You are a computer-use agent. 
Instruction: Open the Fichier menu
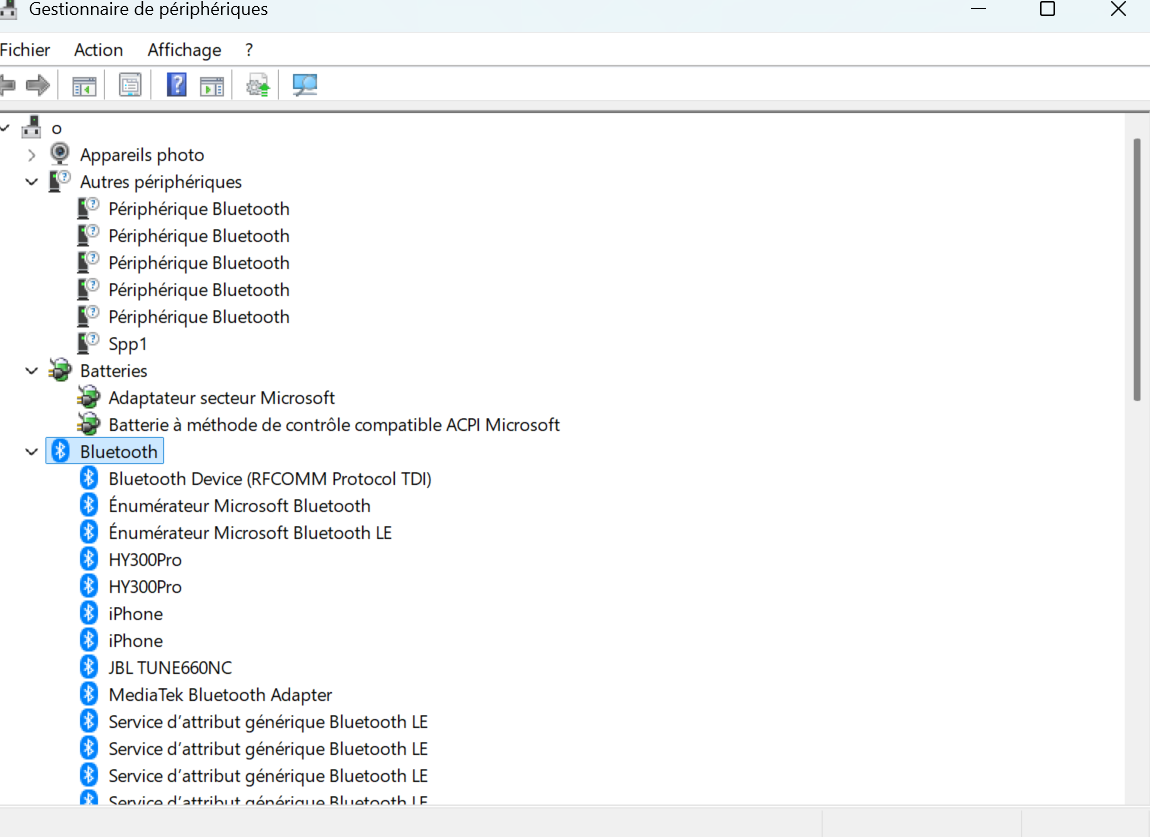[25, 50]
